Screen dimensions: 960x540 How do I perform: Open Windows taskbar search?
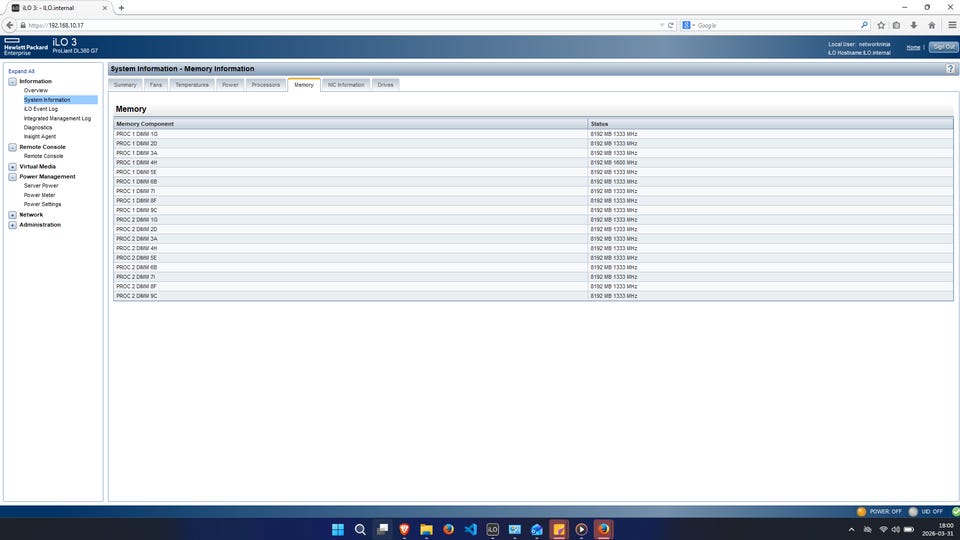[360, 530]
